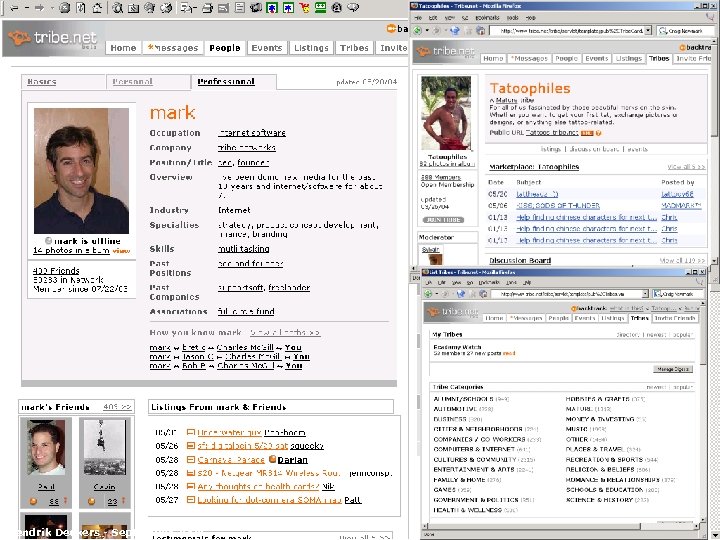Switch to the Personal profile tab

point(132,82)
